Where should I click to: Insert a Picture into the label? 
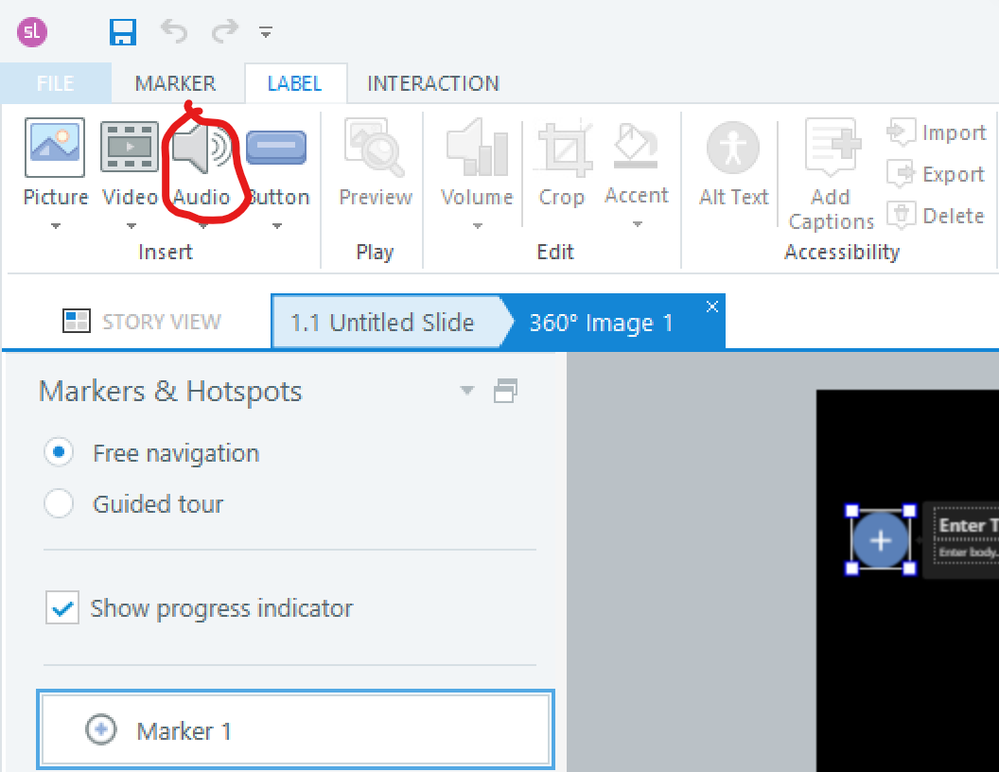coord(55,162)
